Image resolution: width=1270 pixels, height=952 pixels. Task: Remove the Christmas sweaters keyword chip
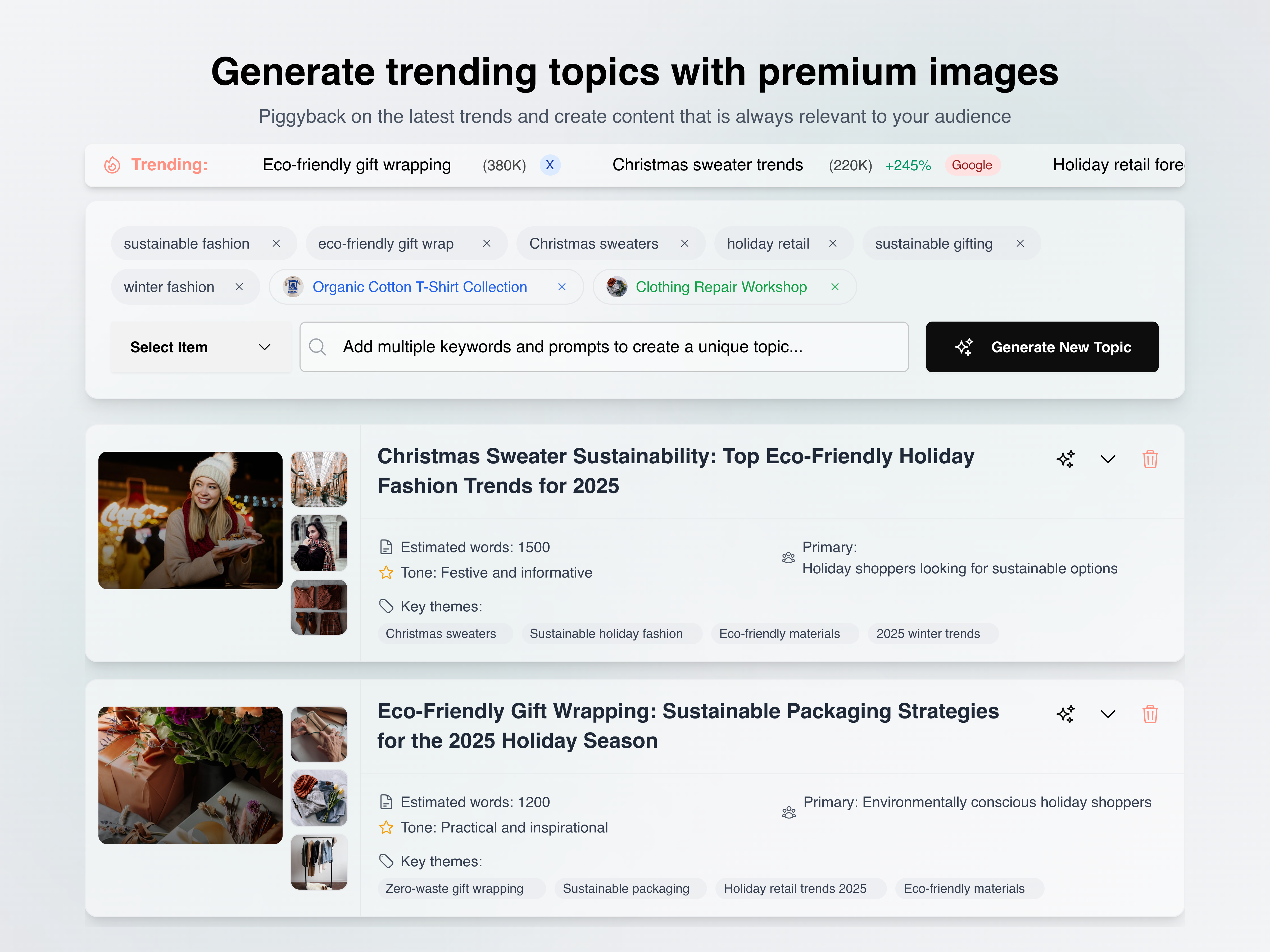[684, 243]
